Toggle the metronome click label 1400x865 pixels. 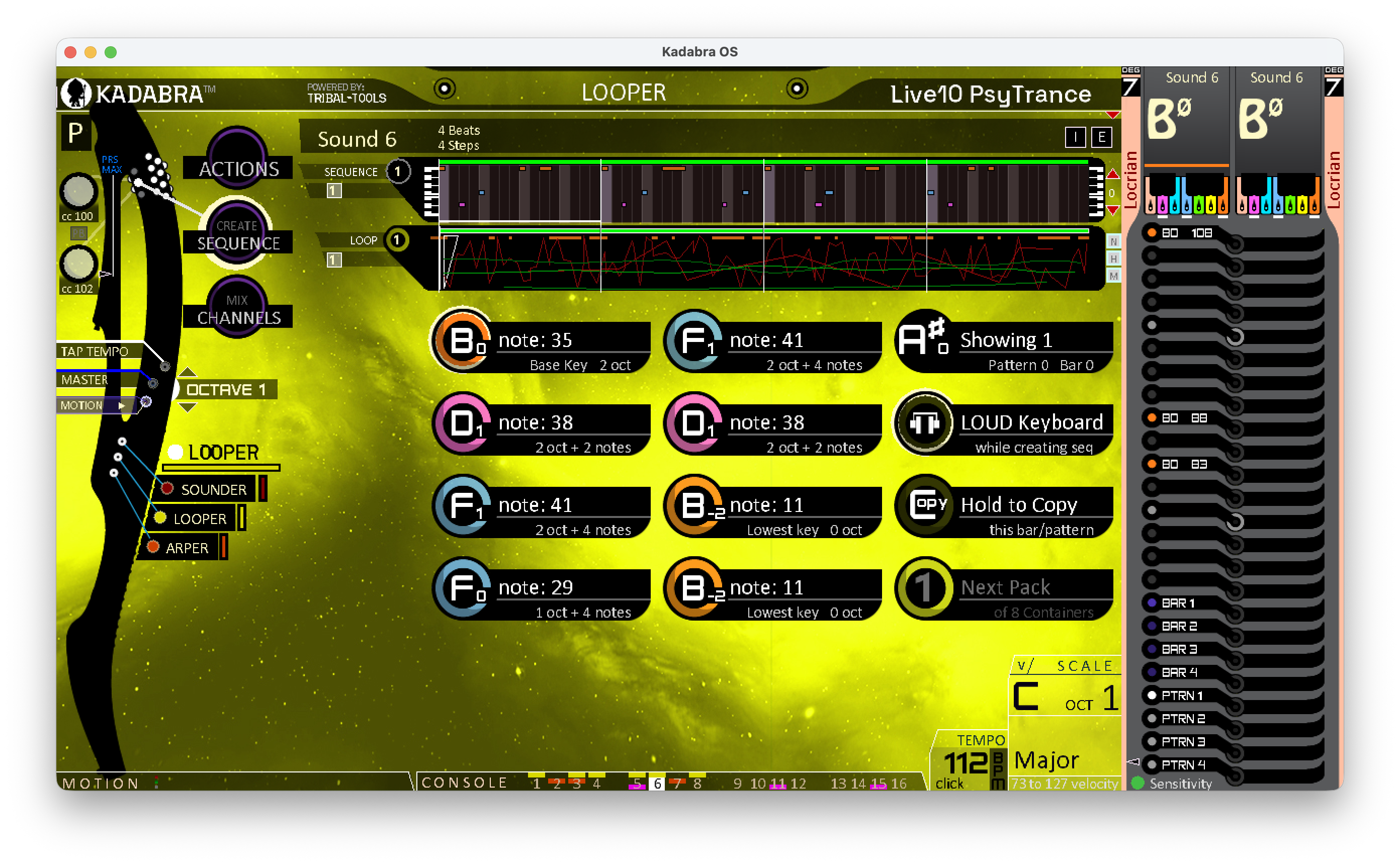[949, 783]
